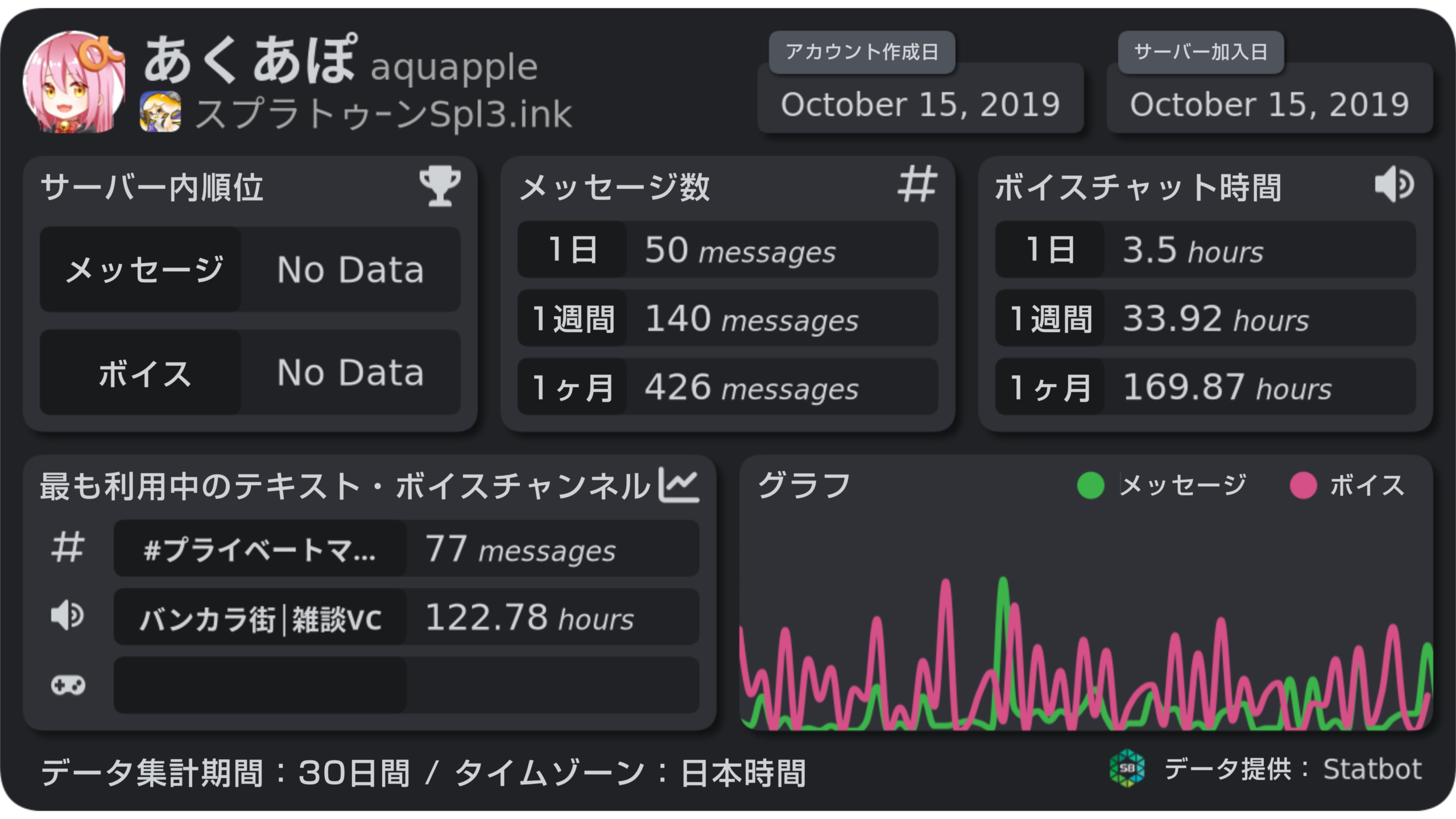The image size is (1456, 819).
Task: Click the hash icon for top text channel
Action: point(68,548)
